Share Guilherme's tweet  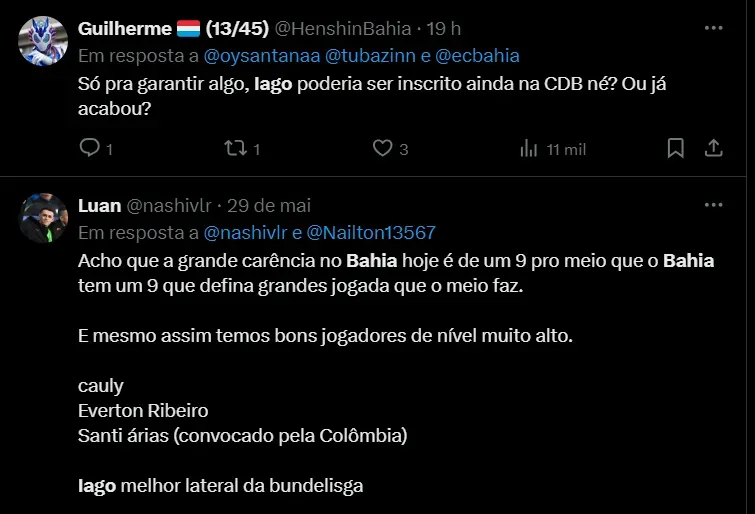click(x=714, y=149)
